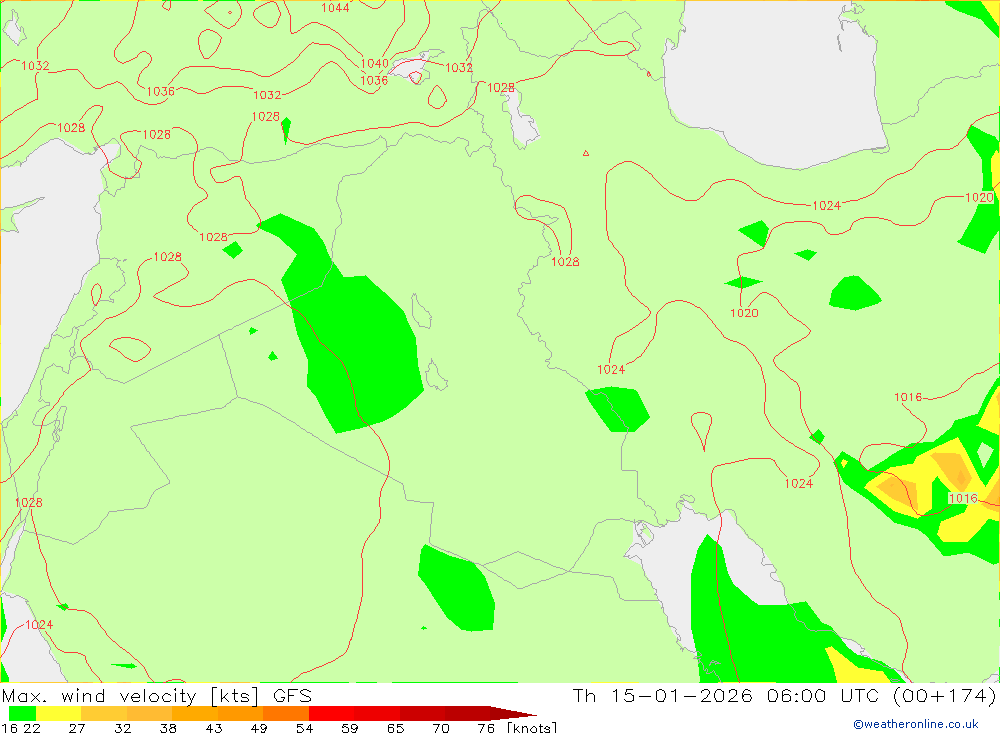Click the legend value '54'
This screenshot has width=1000, height=733.
coord(304,728)
